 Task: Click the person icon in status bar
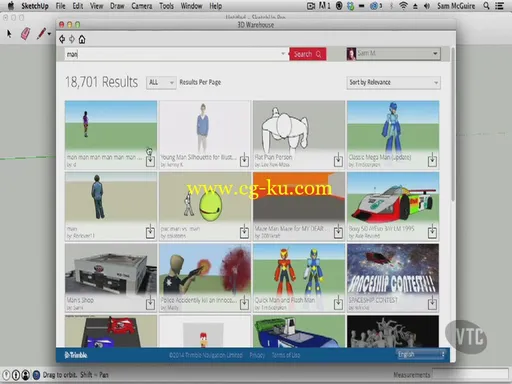(x=25, y=375)
